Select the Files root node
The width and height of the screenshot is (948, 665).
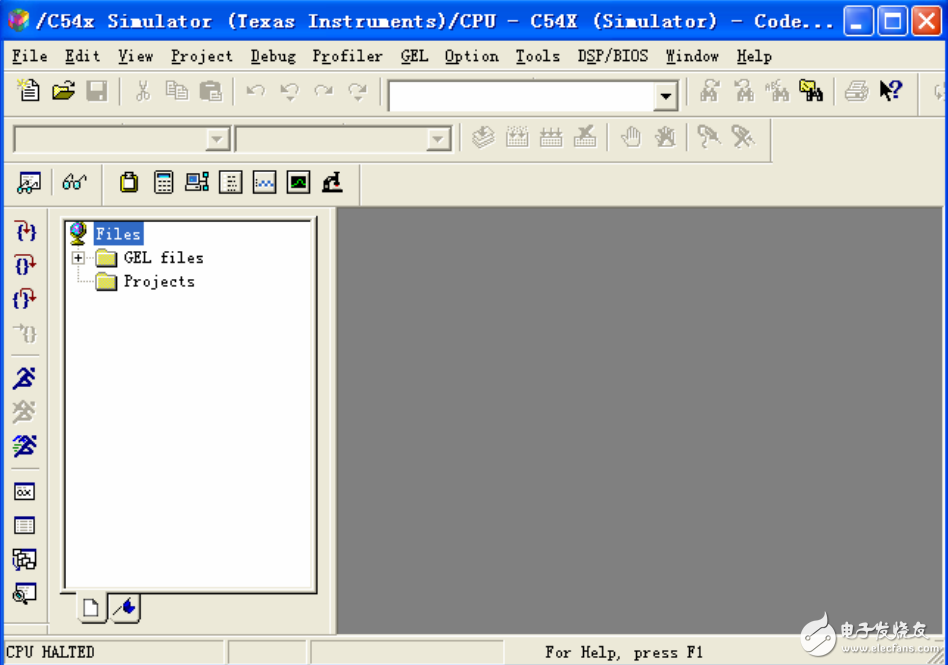pos(118,234)
